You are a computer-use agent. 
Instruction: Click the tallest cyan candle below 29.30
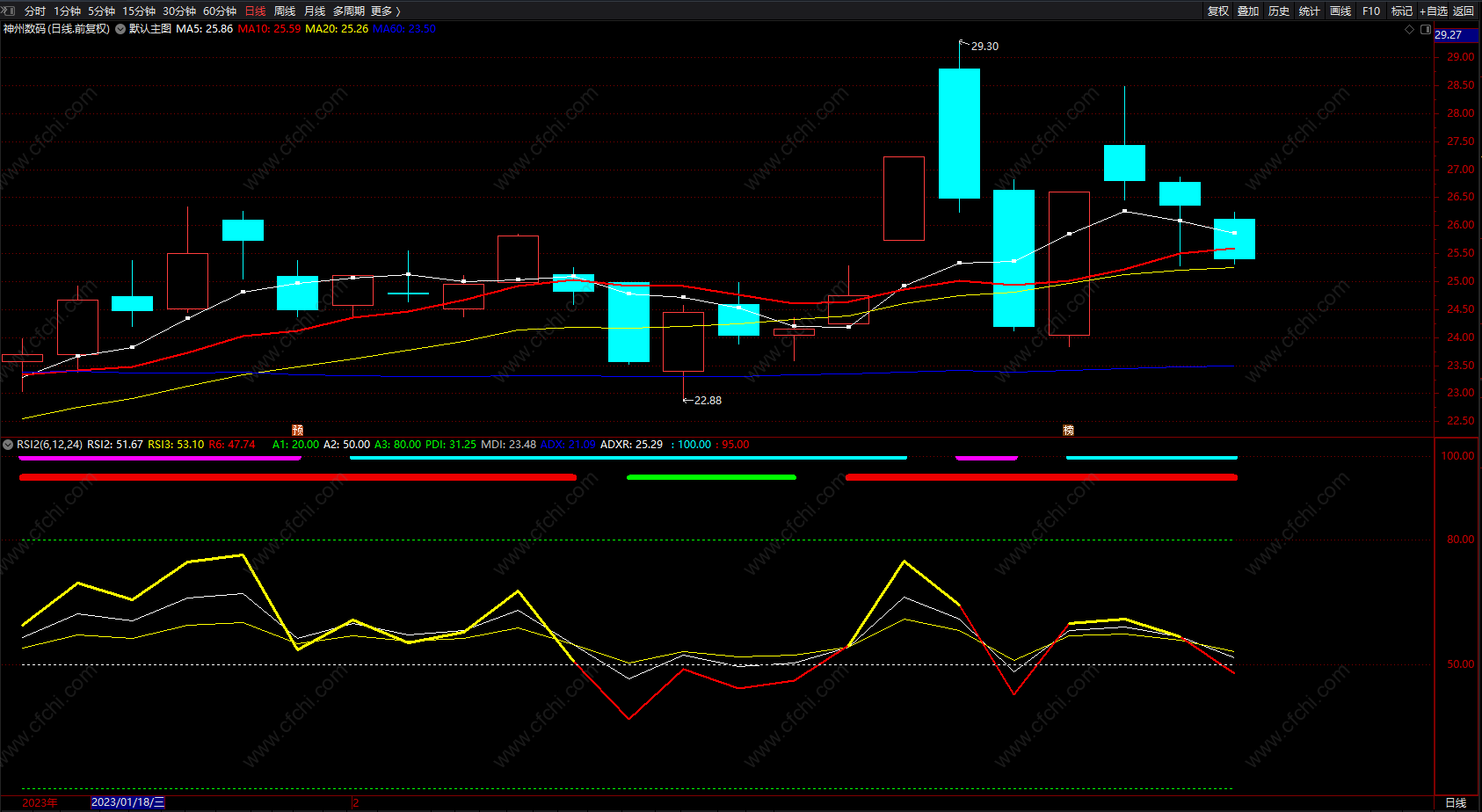(959, 134)
